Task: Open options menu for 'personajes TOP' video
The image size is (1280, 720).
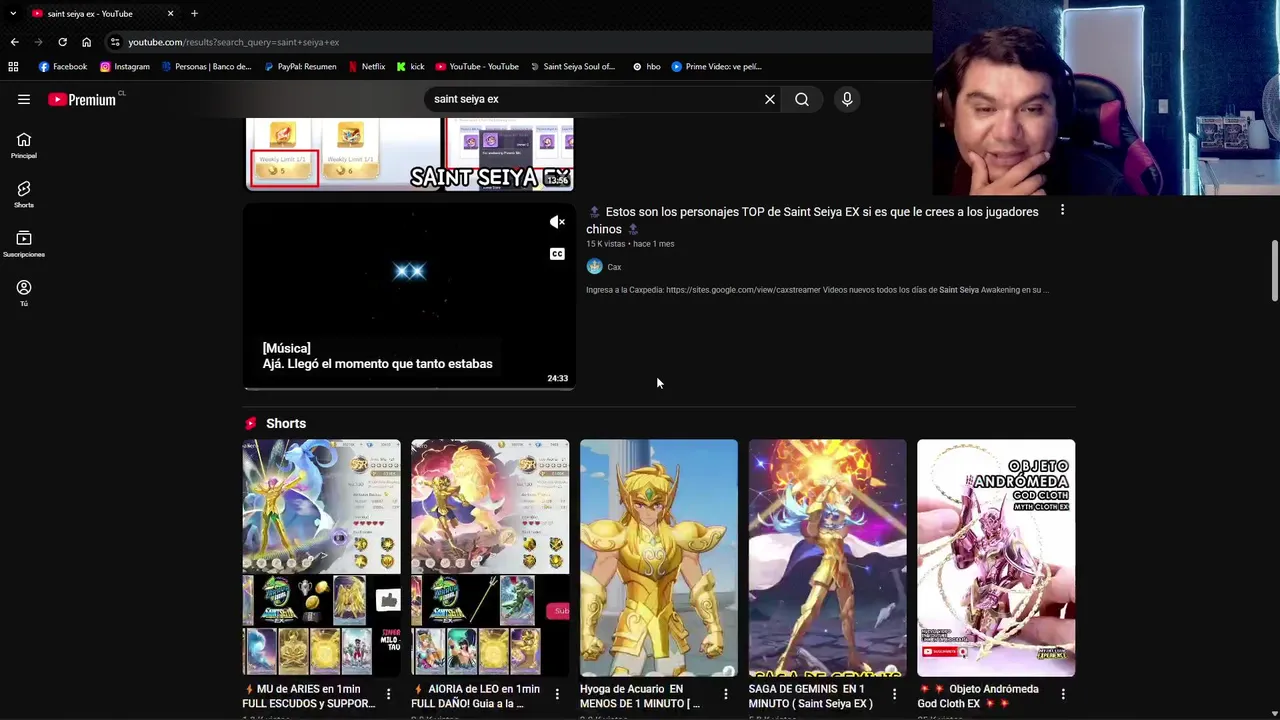Action: (1062, 210)
